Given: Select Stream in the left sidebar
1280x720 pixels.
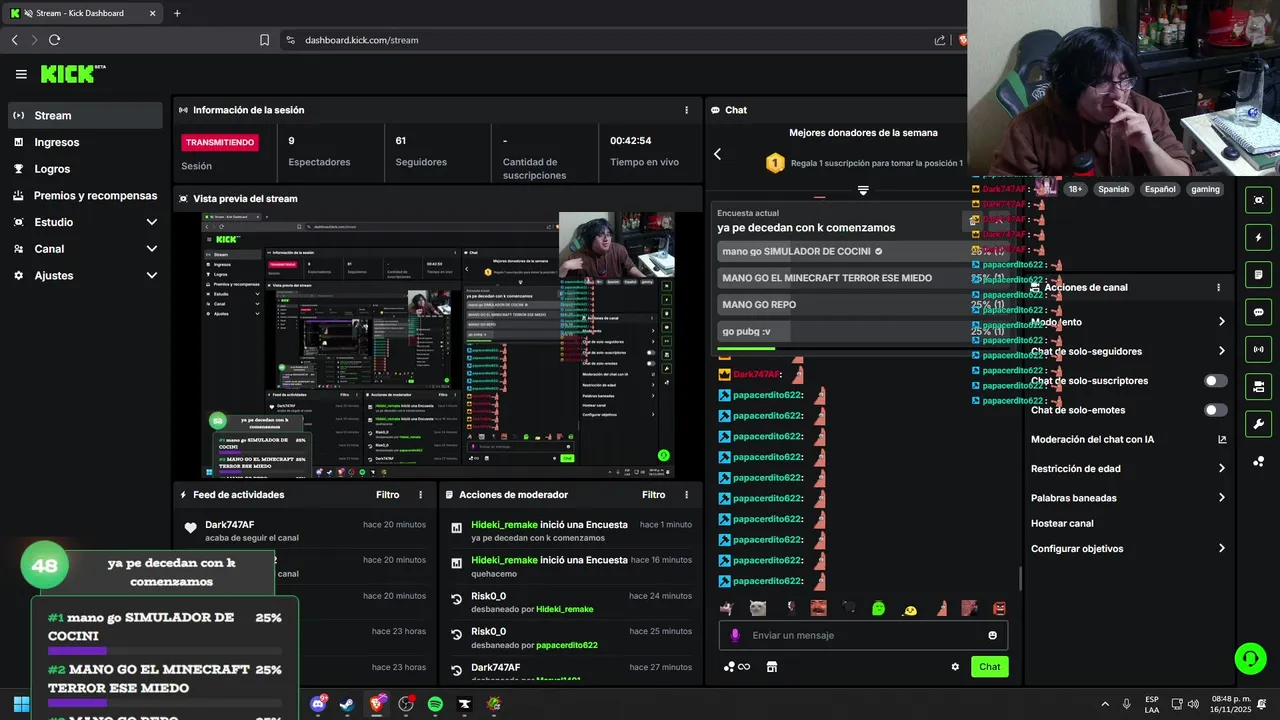Looking at the screenshot, I should point(85,115).
